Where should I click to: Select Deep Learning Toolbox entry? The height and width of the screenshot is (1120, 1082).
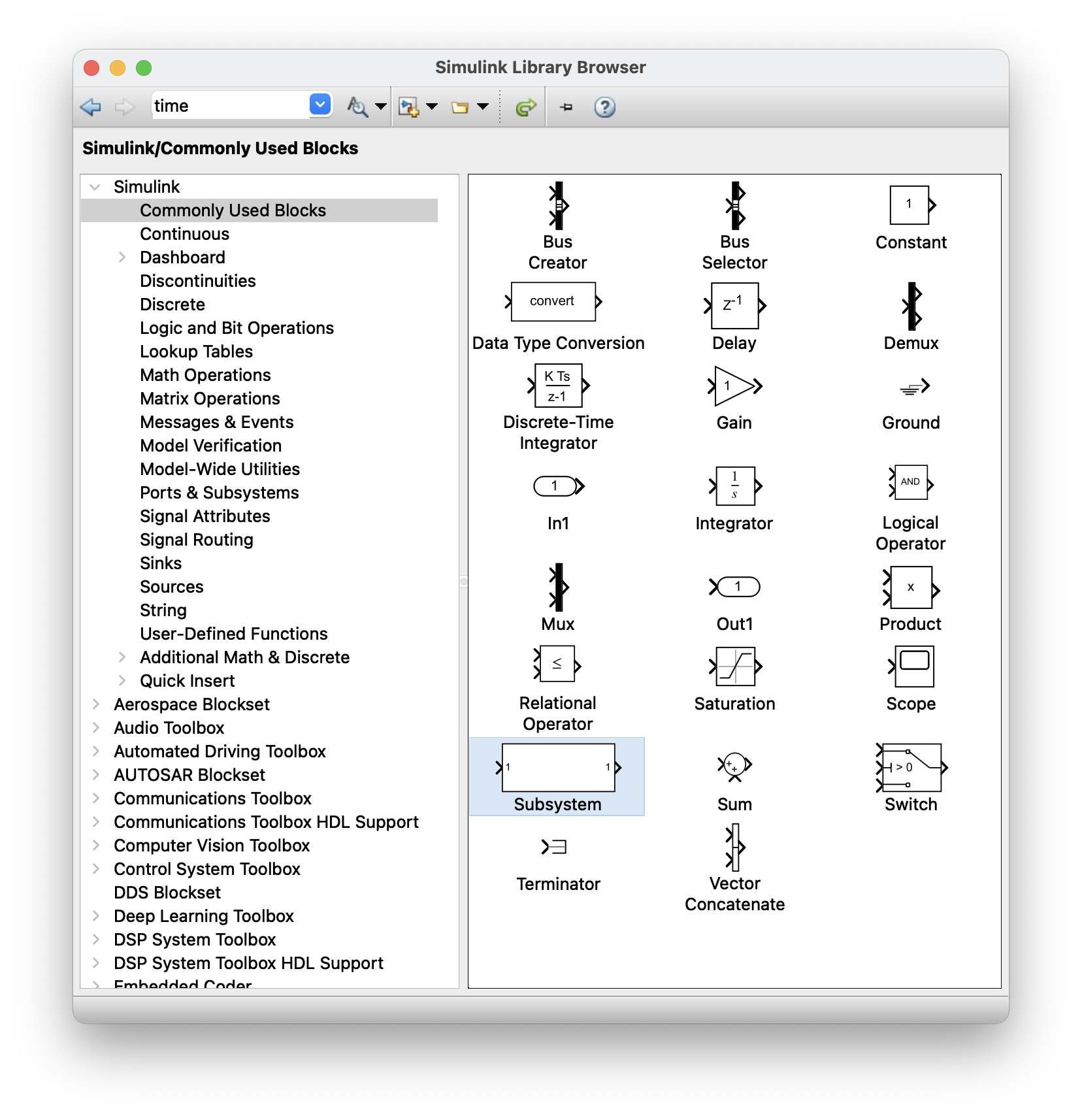coord(204,916)
